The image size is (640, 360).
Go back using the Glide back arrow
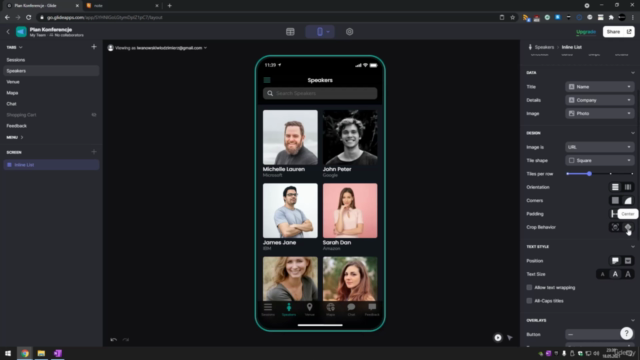click(x=8, y=32)
